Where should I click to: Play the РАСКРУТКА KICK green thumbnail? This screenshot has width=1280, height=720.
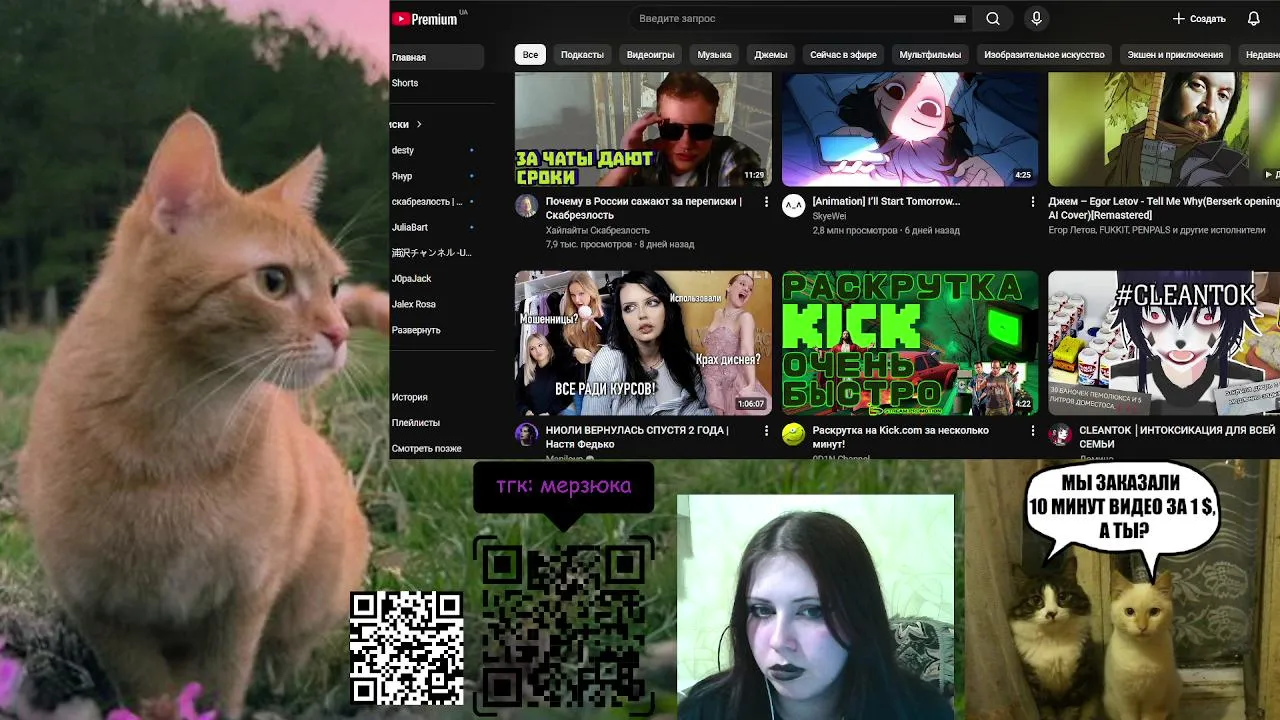(910, 342)
